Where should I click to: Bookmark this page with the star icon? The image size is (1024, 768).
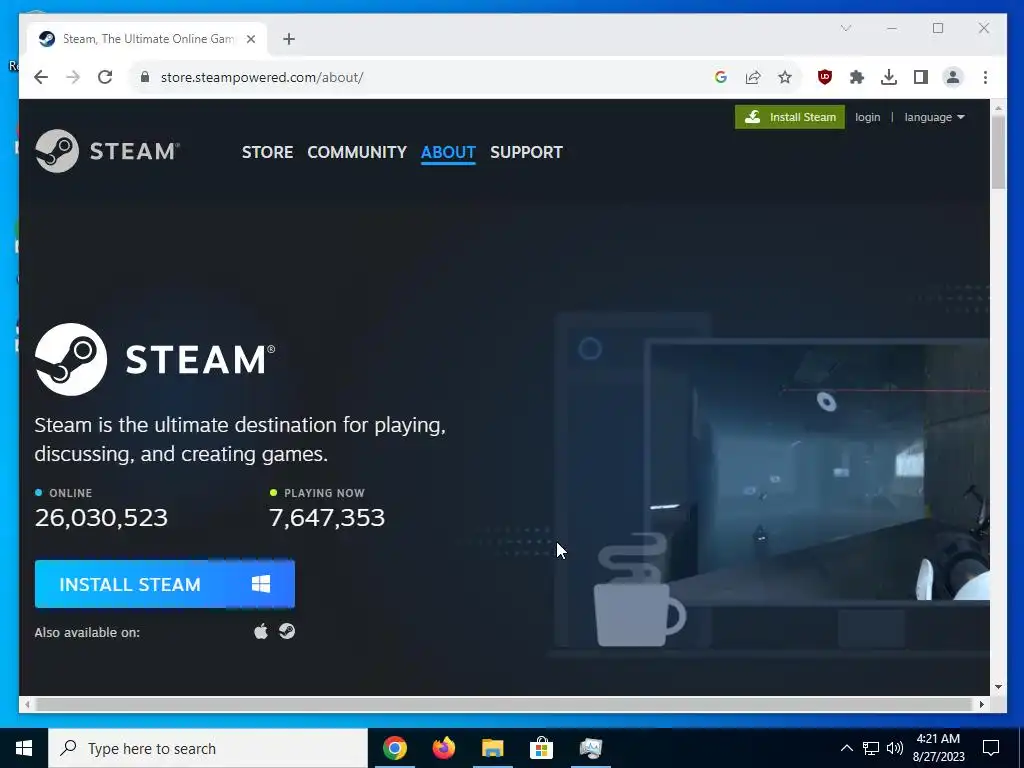tap(785, 77)
